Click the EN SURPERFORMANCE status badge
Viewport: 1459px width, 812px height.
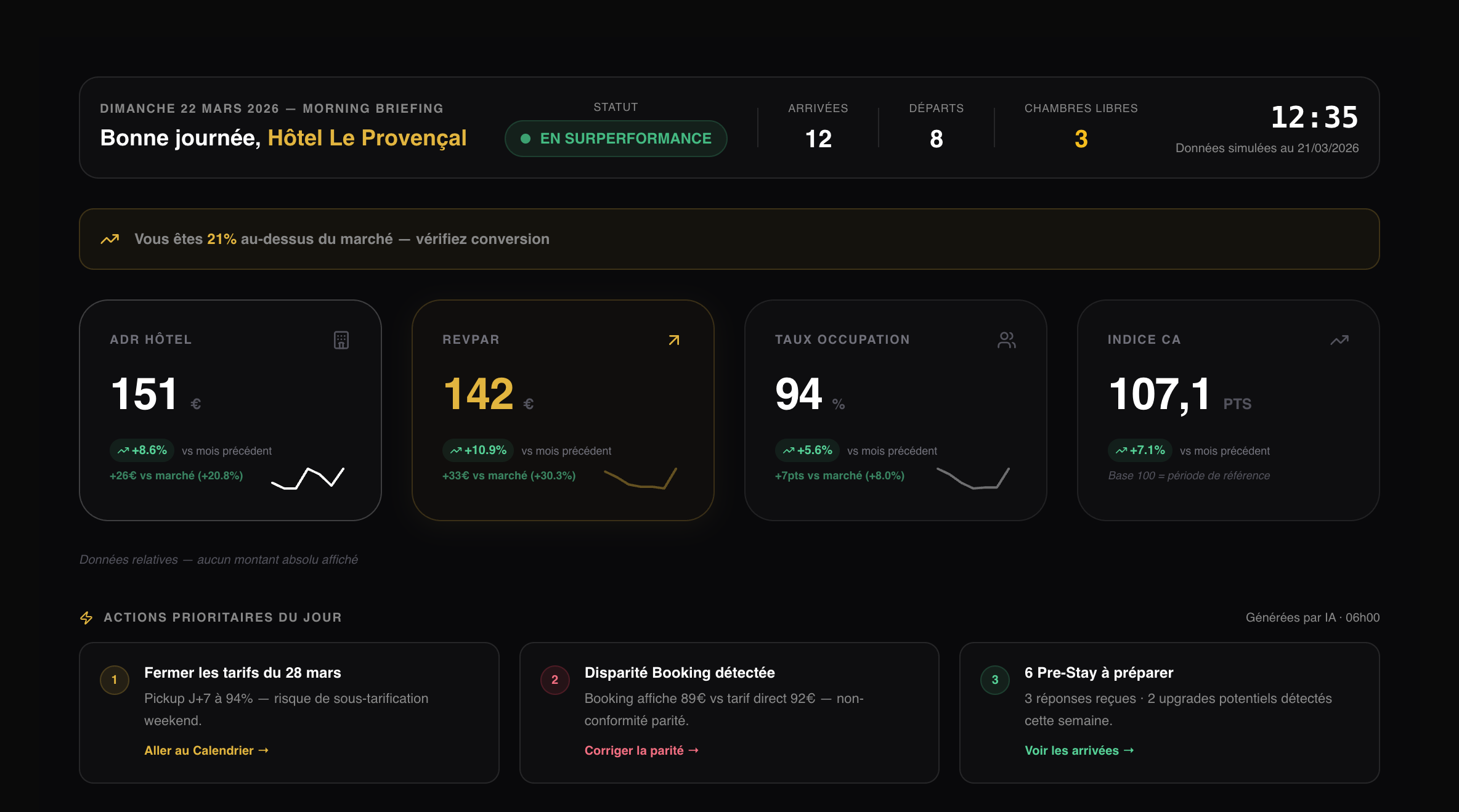pyautogui.click(x=616, y=139)
